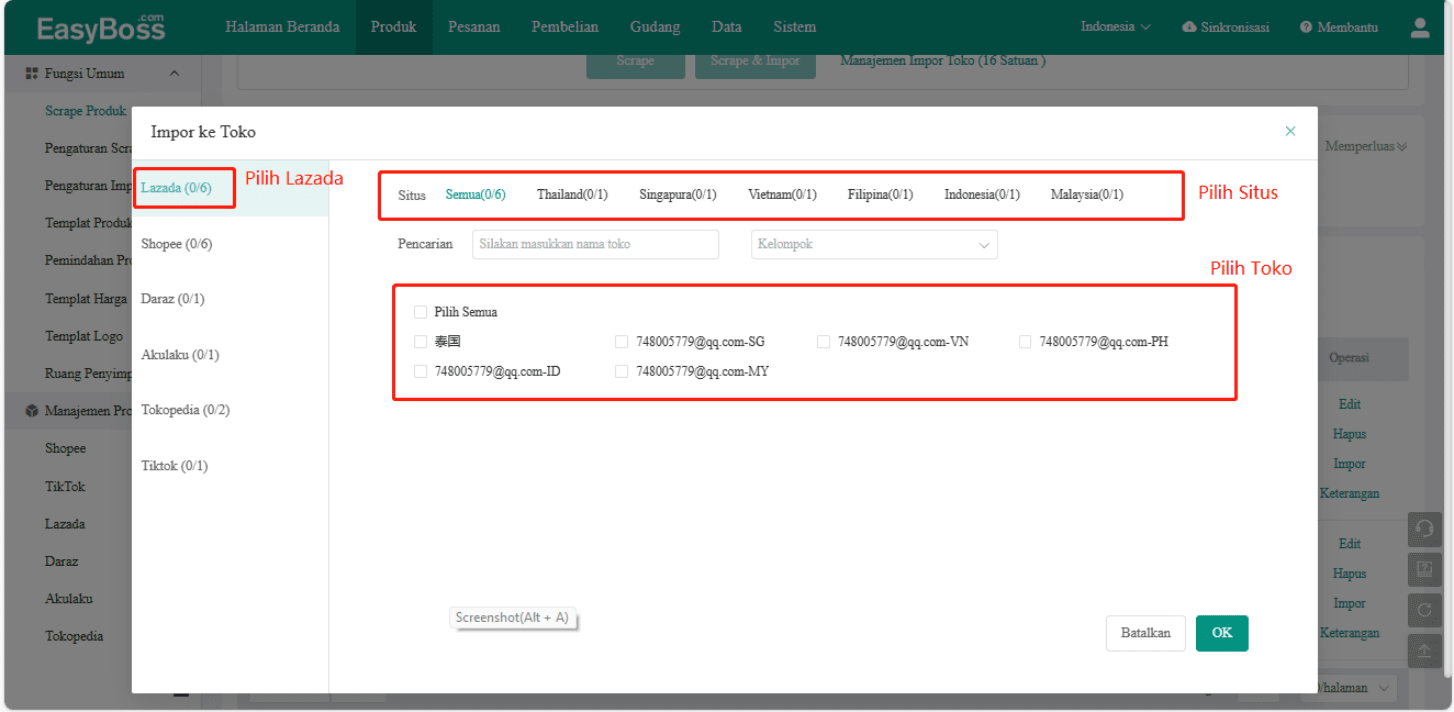Open Membantu help question icon
Screen dimensions: 1454x712
[1306, 28]
